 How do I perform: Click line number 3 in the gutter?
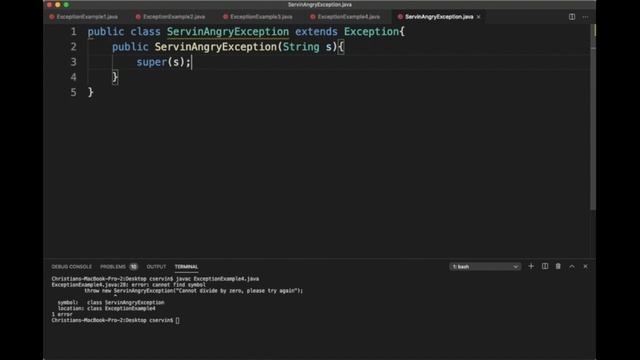coord(73,62)
